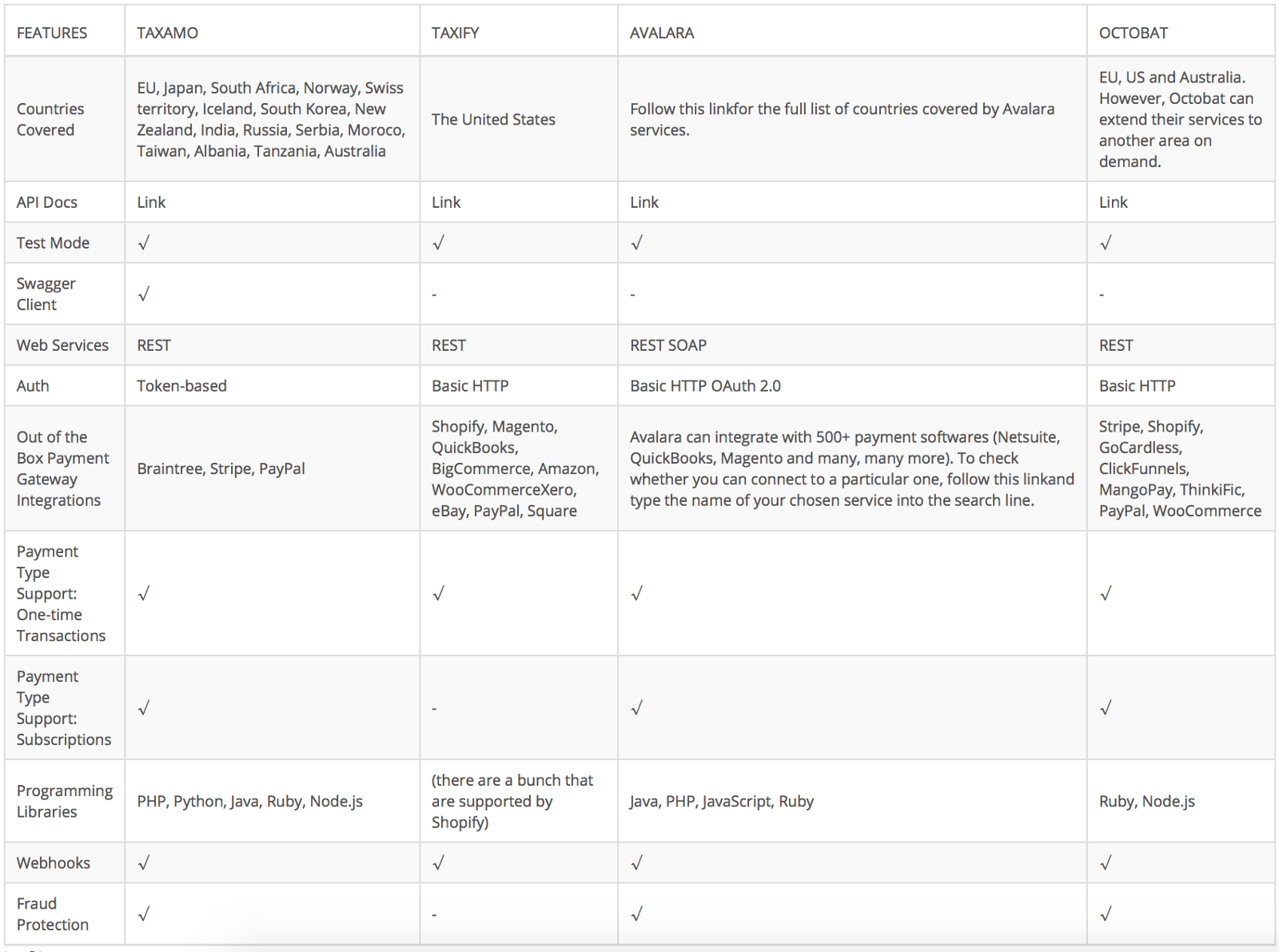Viewport: 1279px width, 952px height.
Task: Click Taxify's Webhooks checkmark
Action: [x=438, y=862]
